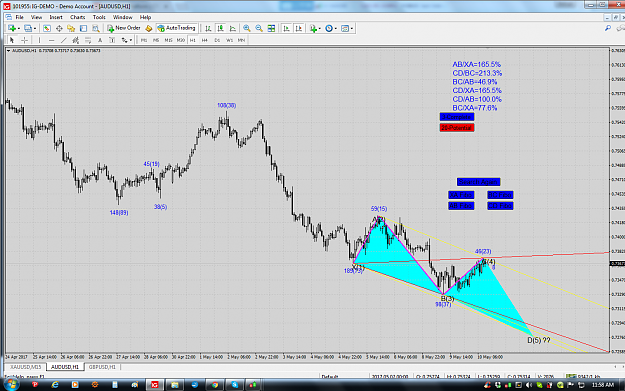Open the File menu
This screenshot has width=625, height=391.
click(x=19, y=17)
